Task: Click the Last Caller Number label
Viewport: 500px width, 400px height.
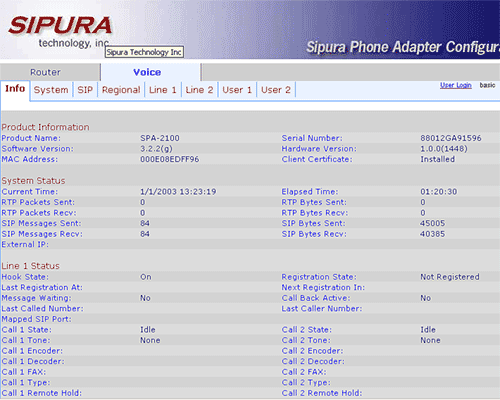Action: point(322,309)
